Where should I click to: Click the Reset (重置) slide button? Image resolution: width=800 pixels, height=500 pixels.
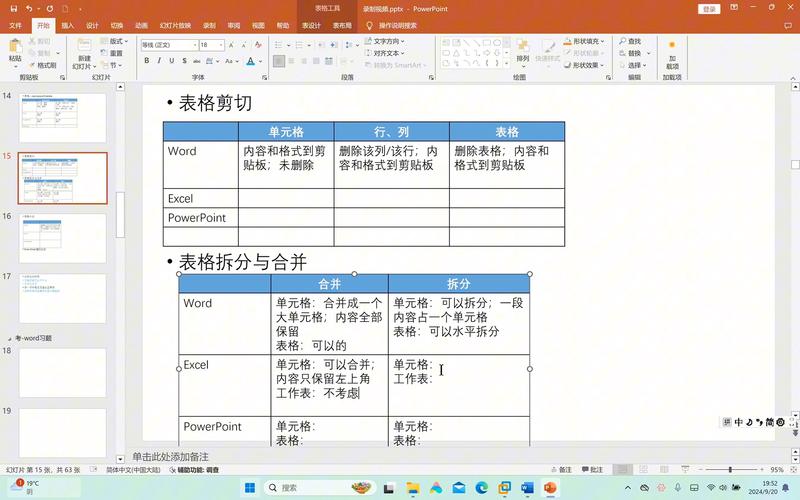pyautogui.click(x=112, y=53)
